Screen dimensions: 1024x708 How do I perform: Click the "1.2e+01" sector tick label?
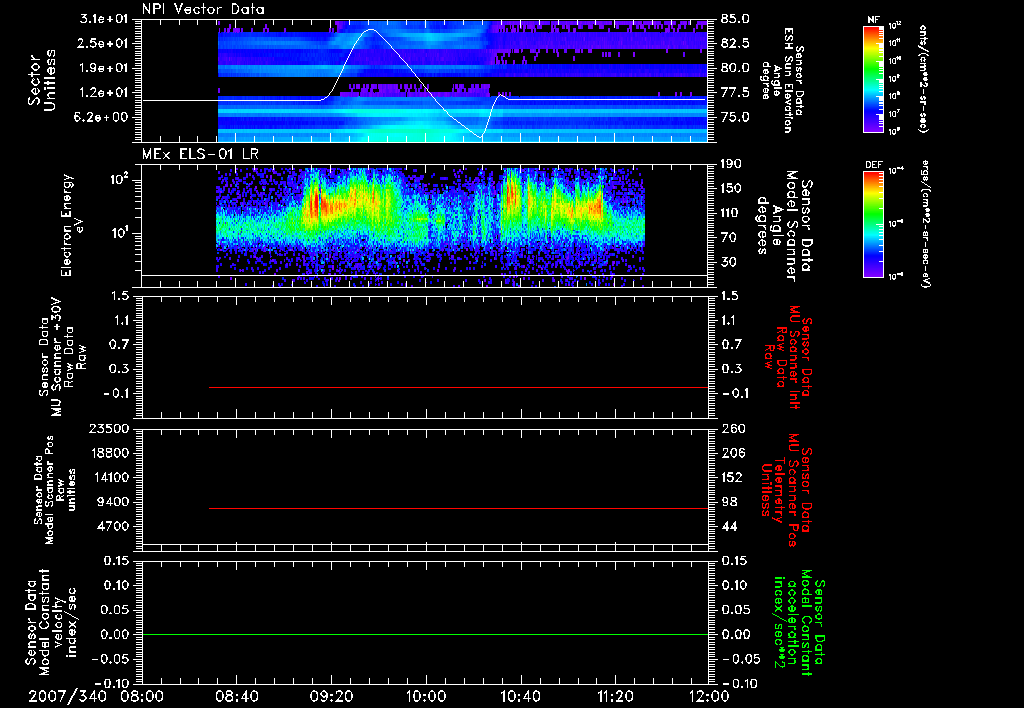pyautogui.click(x=104, y=93)
